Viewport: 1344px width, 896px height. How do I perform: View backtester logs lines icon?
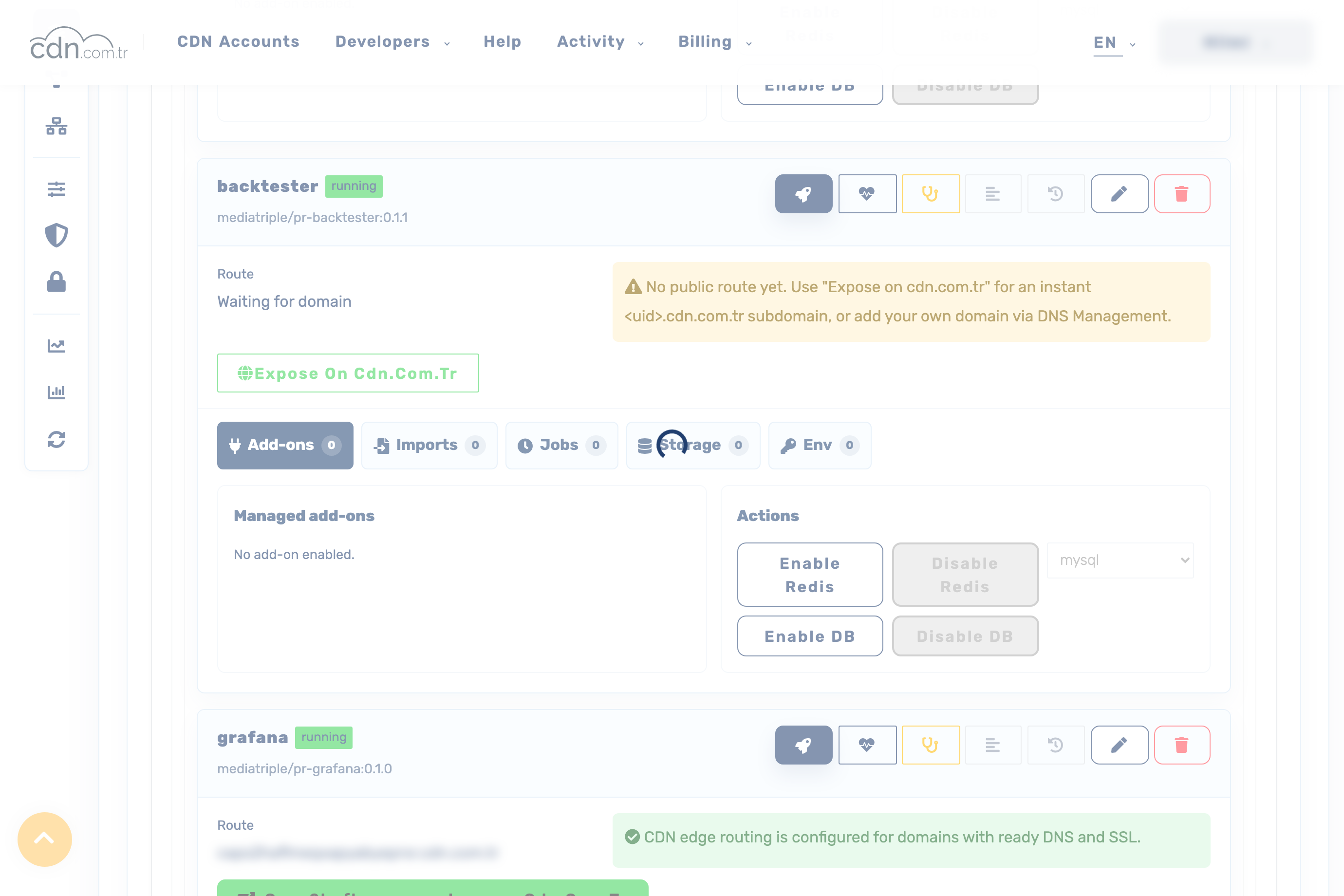[992, 194]
